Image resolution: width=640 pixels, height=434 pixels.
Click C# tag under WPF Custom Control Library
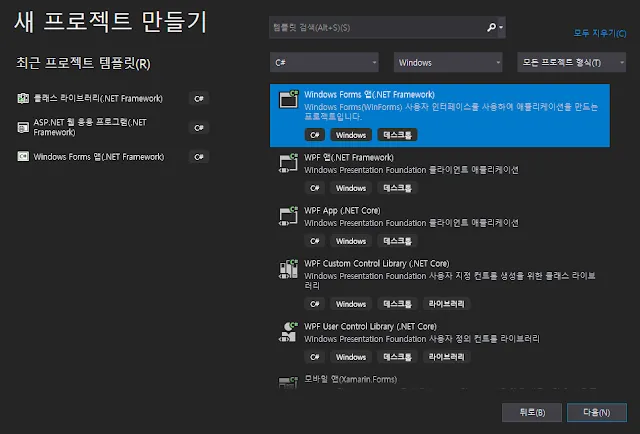pos(315,304)
